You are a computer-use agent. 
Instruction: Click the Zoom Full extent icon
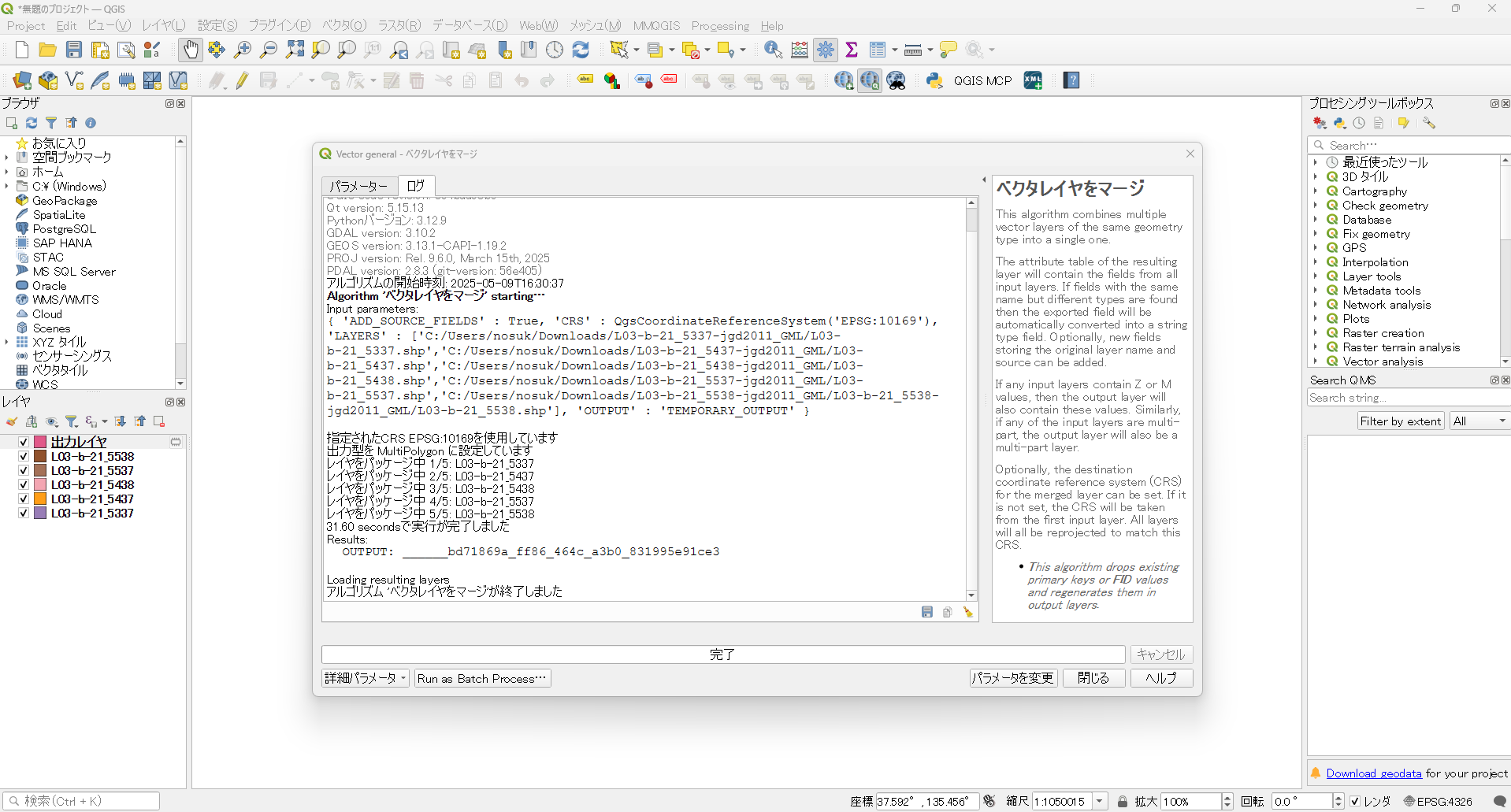pos(295,50)
